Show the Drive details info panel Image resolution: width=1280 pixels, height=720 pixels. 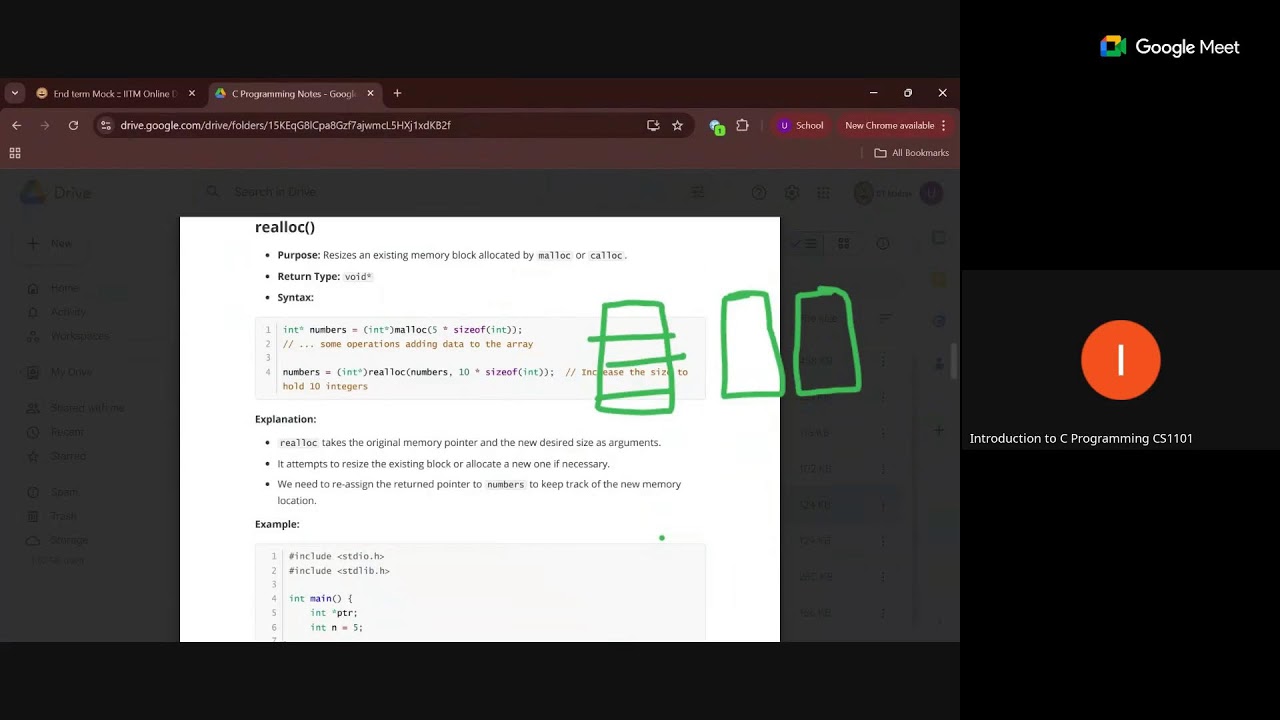[x=883, y=243]
